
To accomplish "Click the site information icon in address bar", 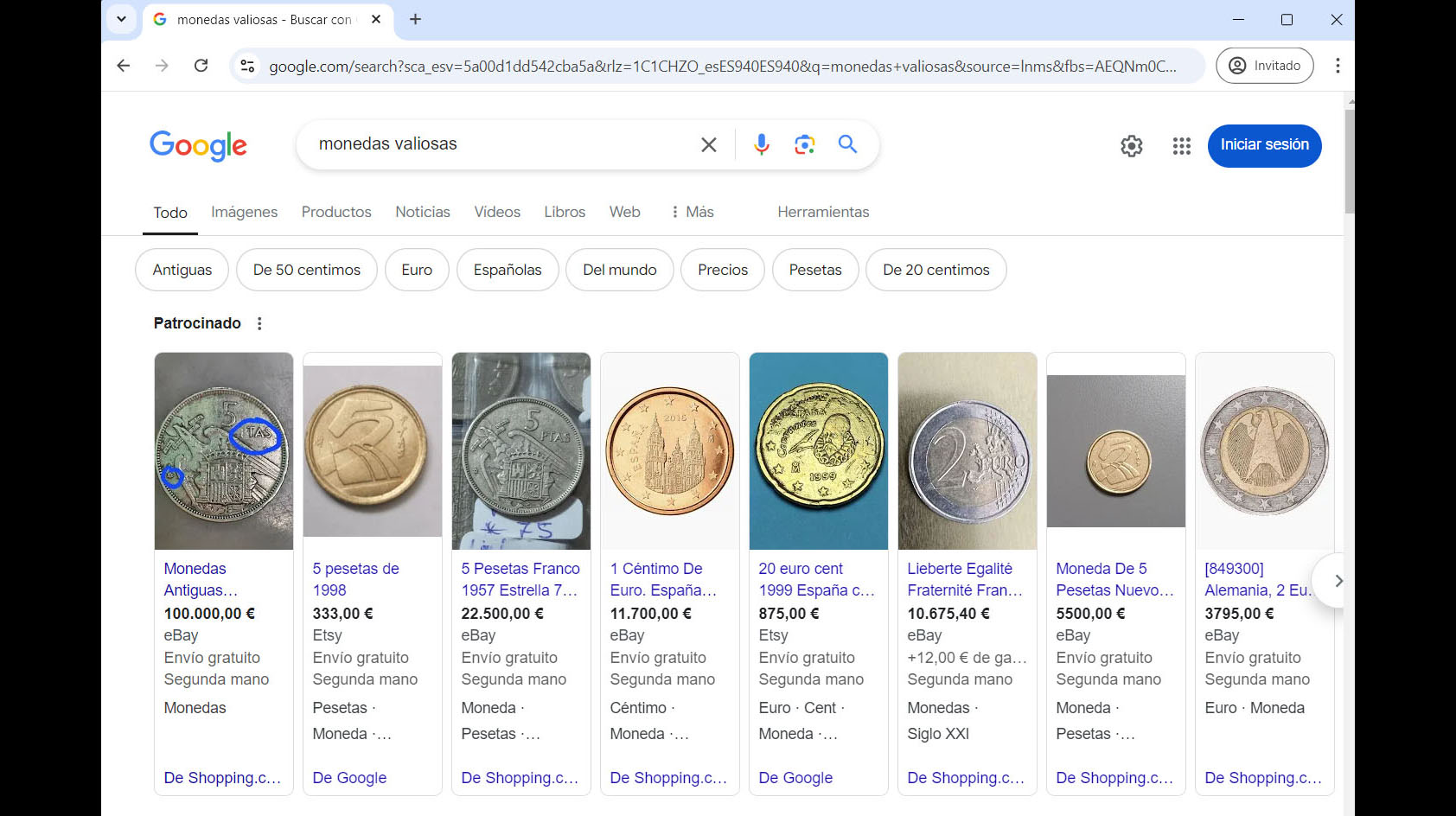I will tap(247, 66).
